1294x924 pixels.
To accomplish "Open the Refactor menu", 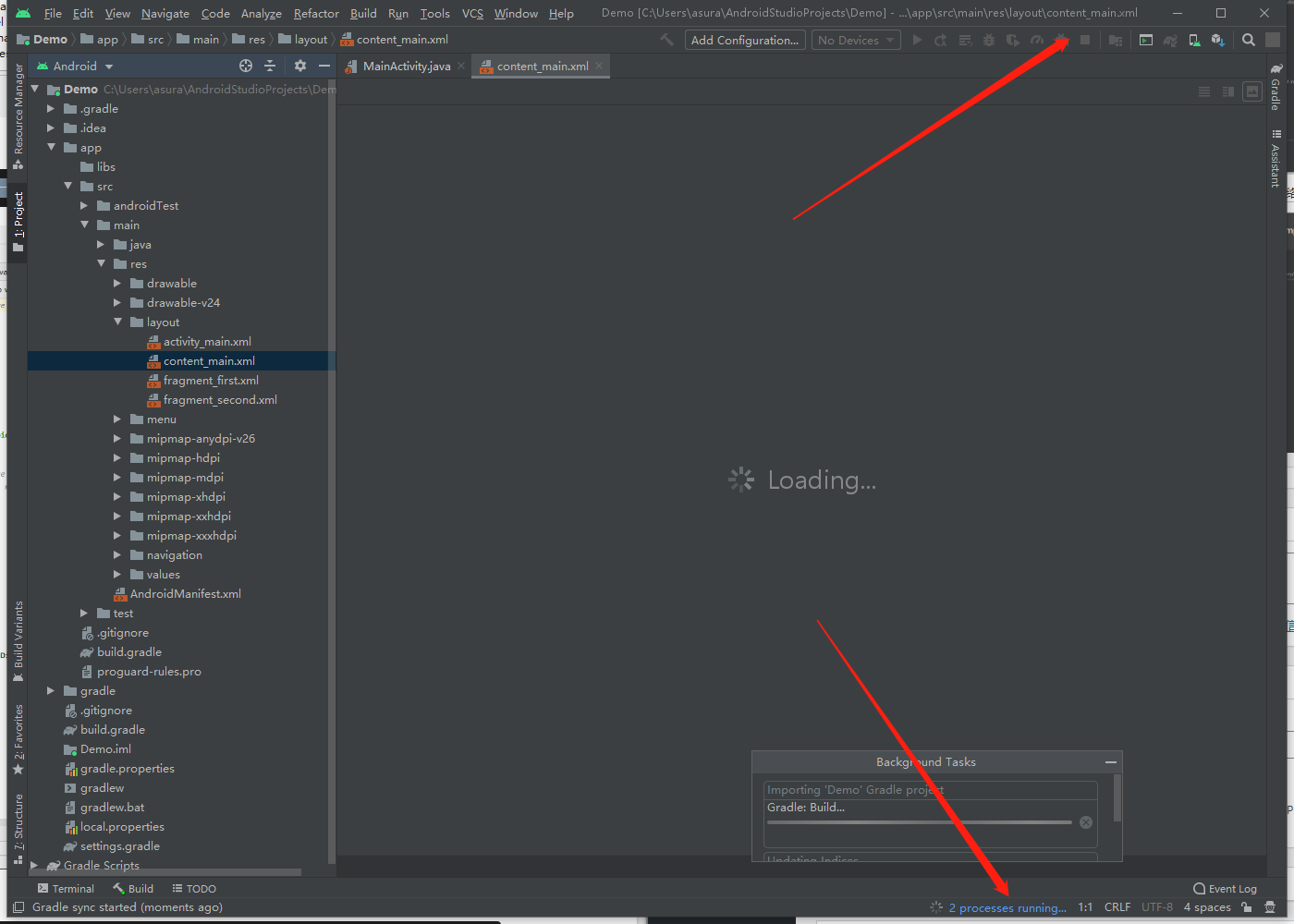I will tap(316, 13).
